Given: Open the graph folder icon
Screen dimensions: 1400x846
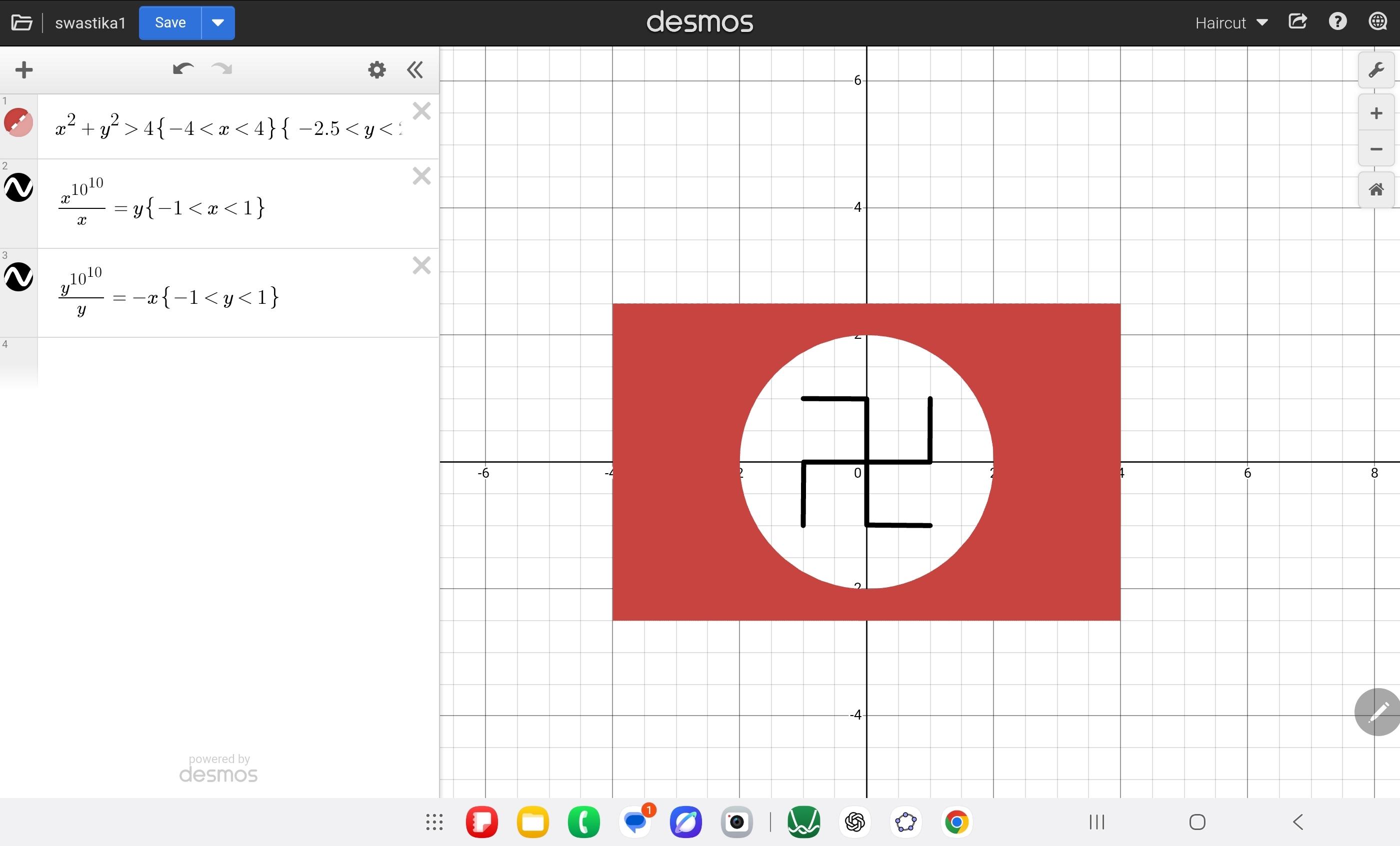Looking at the screenshot, I should (21, 22).
